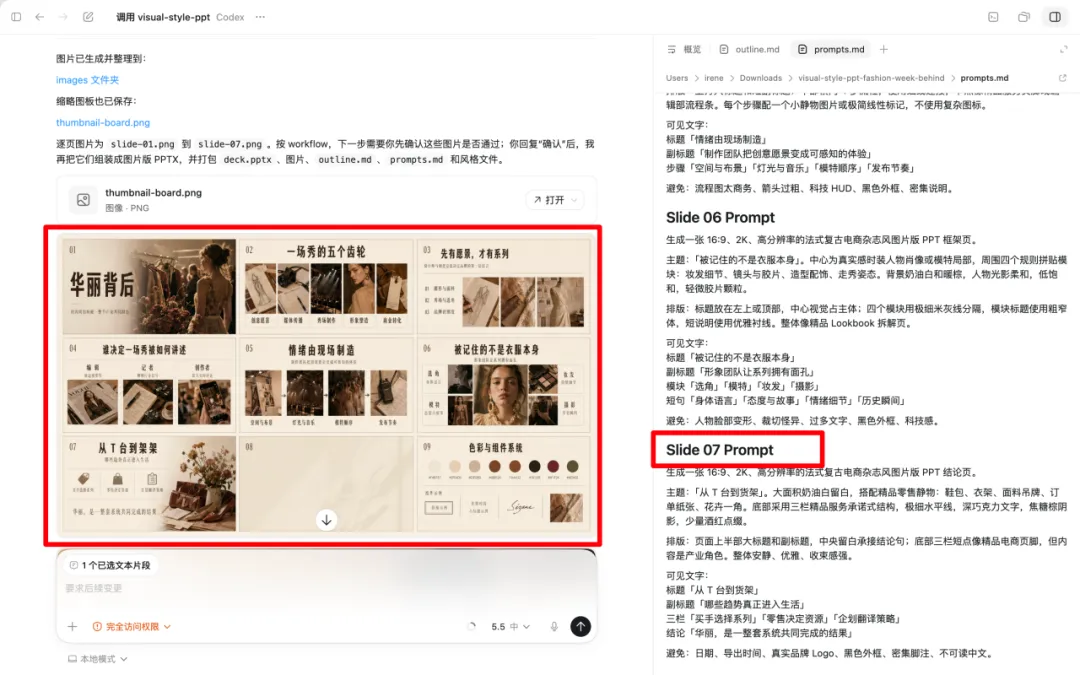Open the thumbnail-board.png link
This screenshot has height=675, width=1080.
(x=103, y=123)
